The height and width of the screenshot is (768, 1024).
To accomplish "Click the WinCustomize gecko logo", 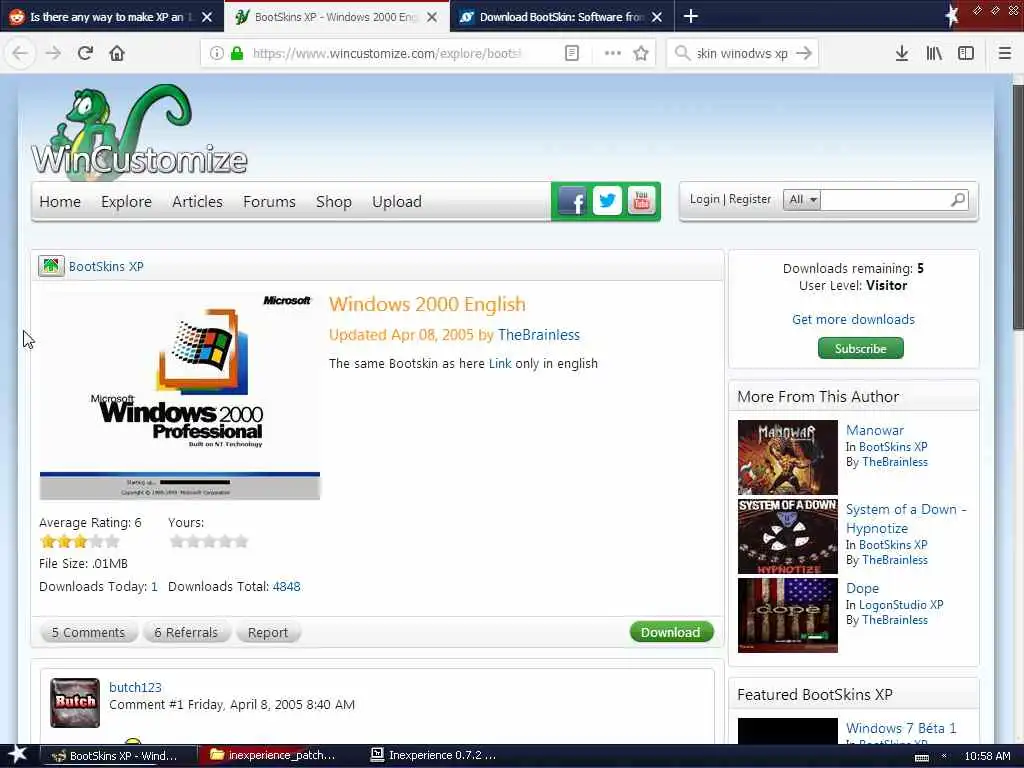I will (139, 131).
